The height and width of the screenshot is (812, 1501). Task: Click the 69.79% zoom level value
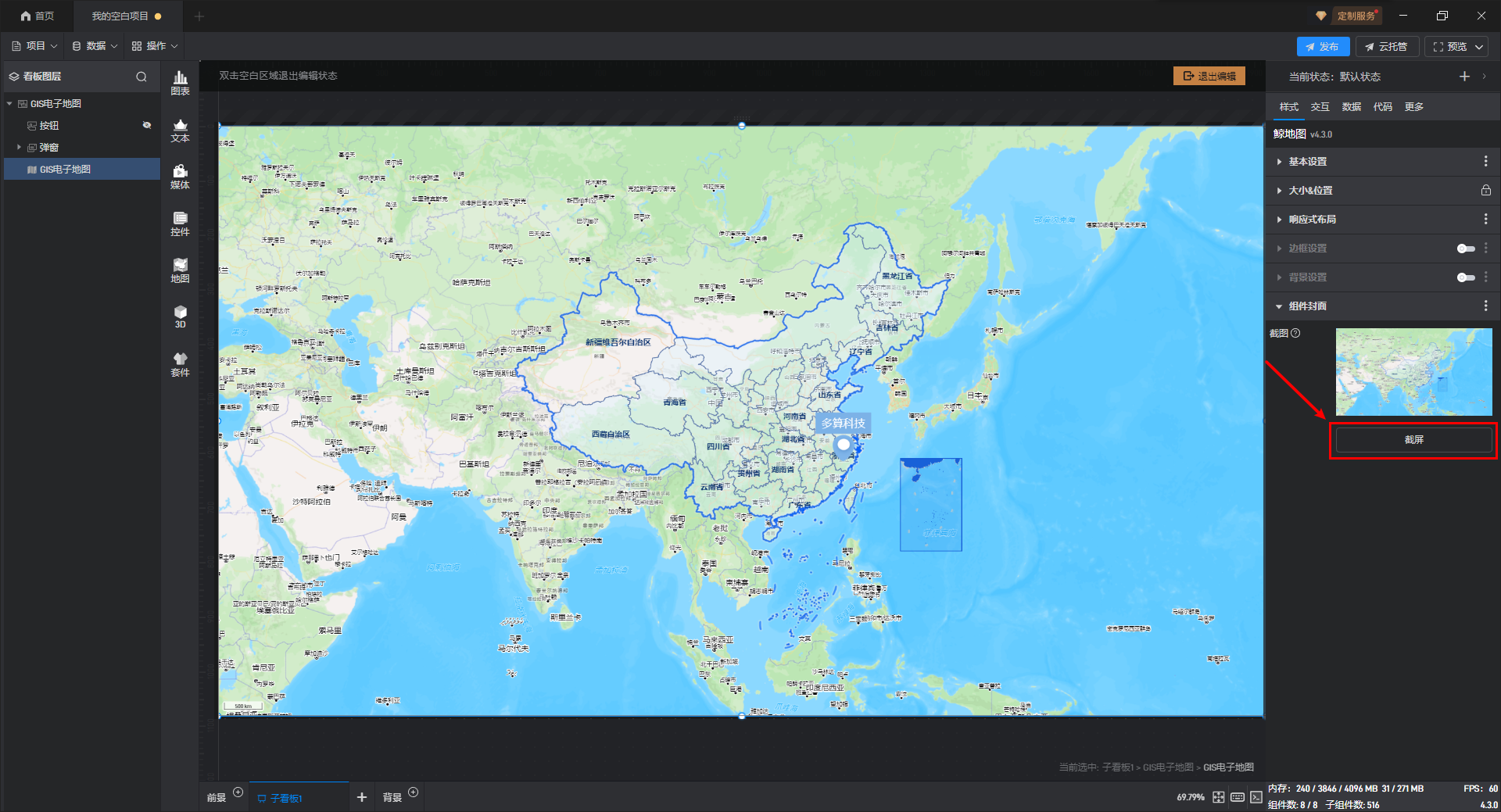pyautogui.click(x=1191, y=797)
